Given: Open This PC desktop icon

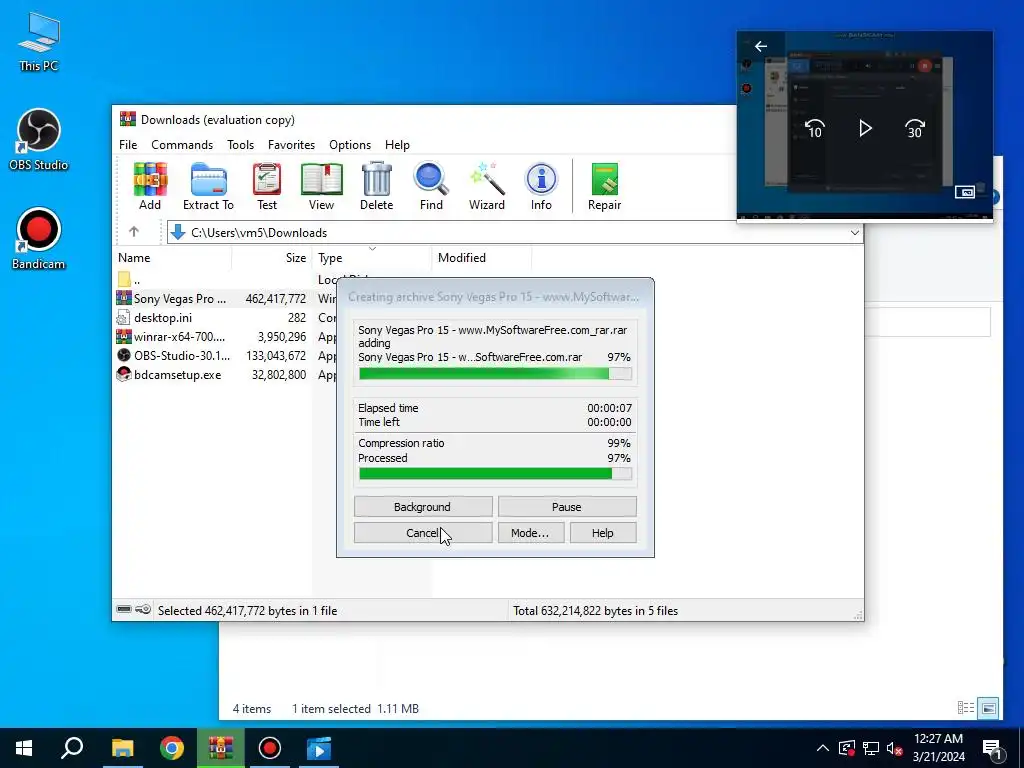Looking at the screenshot, I should (x=39, y=42).
